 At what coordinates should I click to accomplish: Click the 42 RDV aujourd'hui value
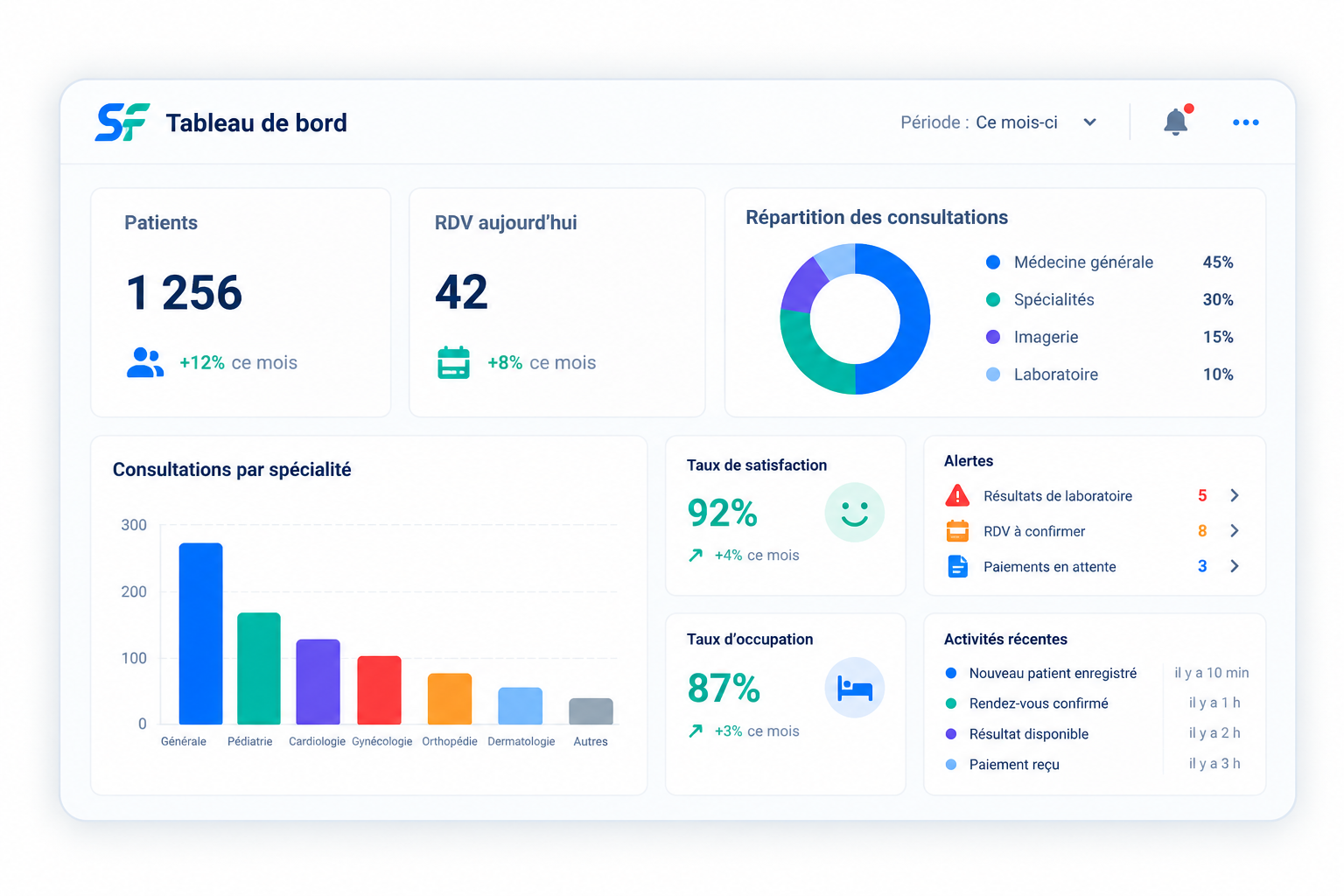(x=462, y=292)
